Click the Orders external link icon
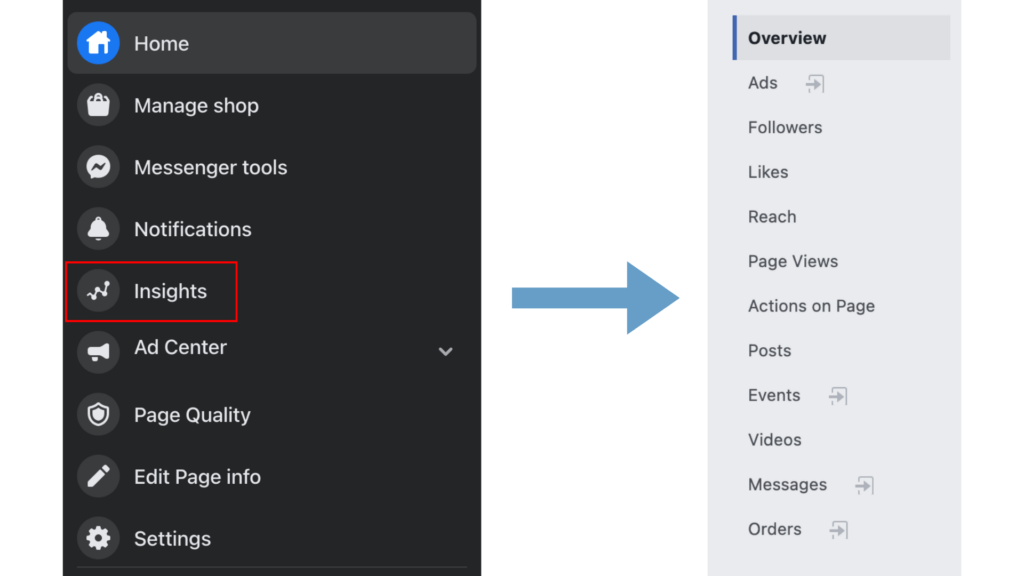This screenshot has height=576, width=1024. pos(838,530)
